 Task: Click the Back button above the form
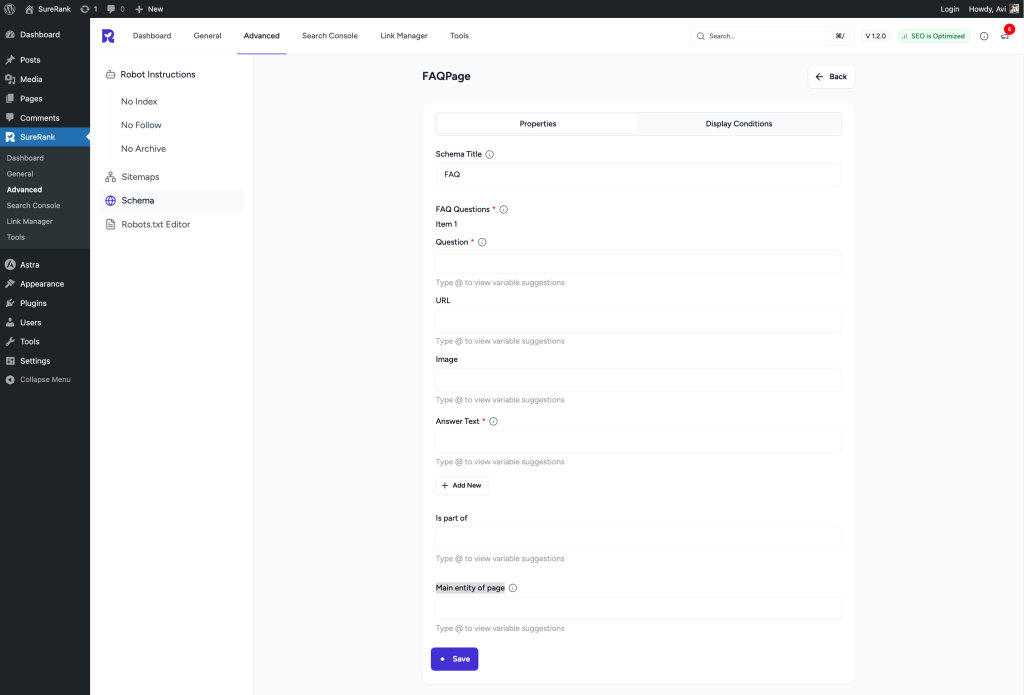coord(830,76)
